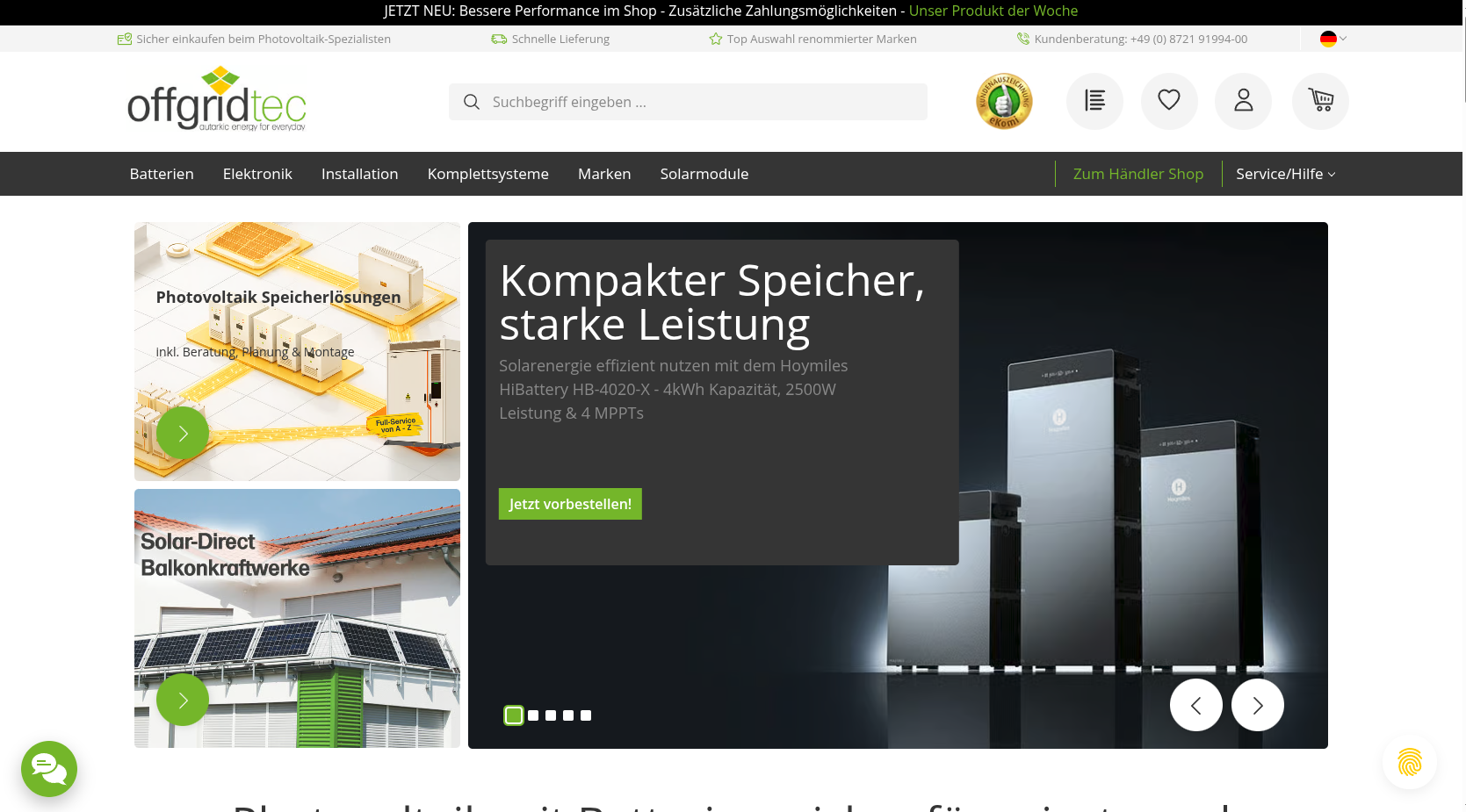Select the fifth slider dot
The image size is (1466, 812).
586,715
